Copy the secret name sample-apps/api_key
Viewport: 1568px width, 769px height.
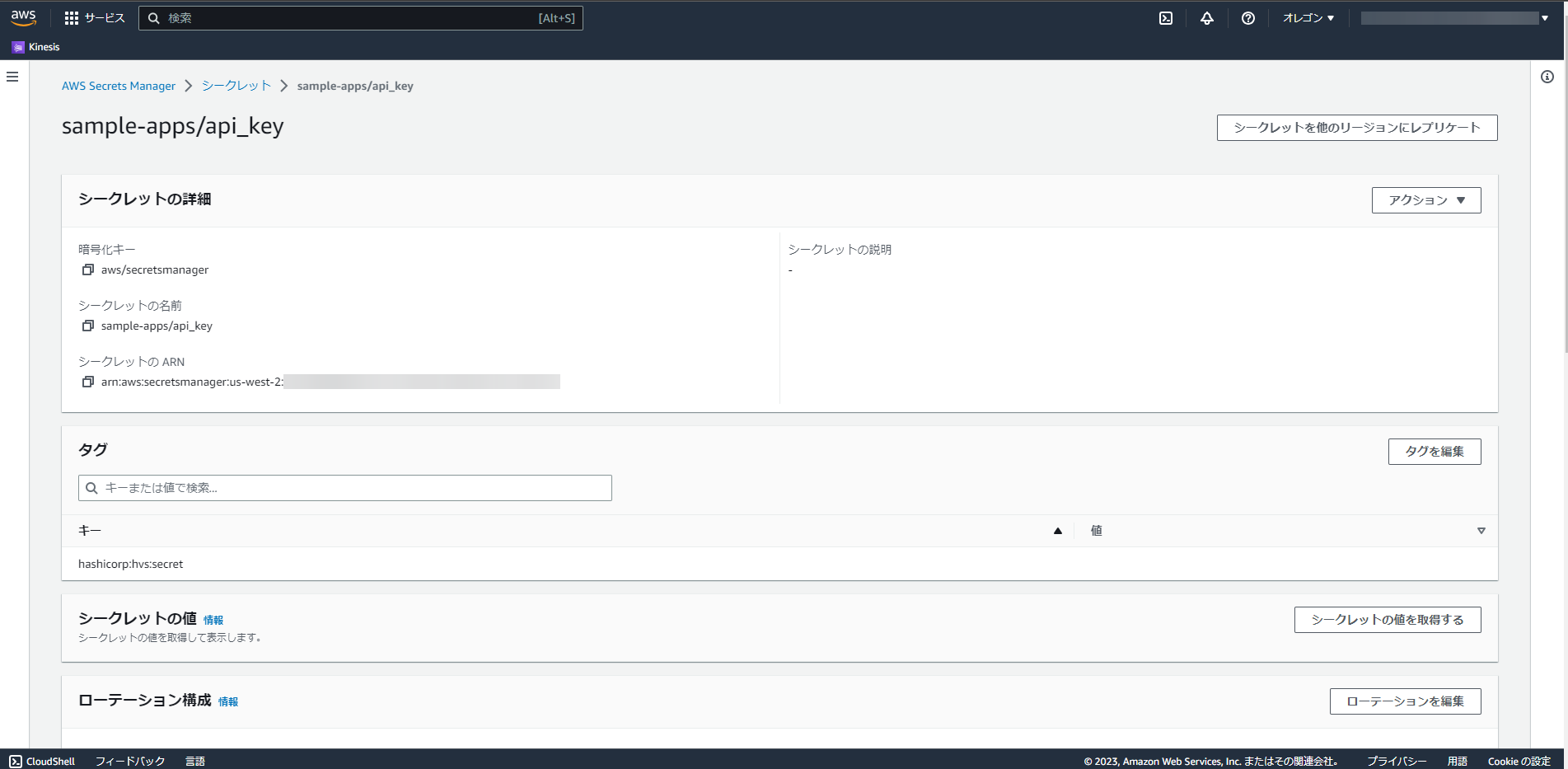click(88, 326)
